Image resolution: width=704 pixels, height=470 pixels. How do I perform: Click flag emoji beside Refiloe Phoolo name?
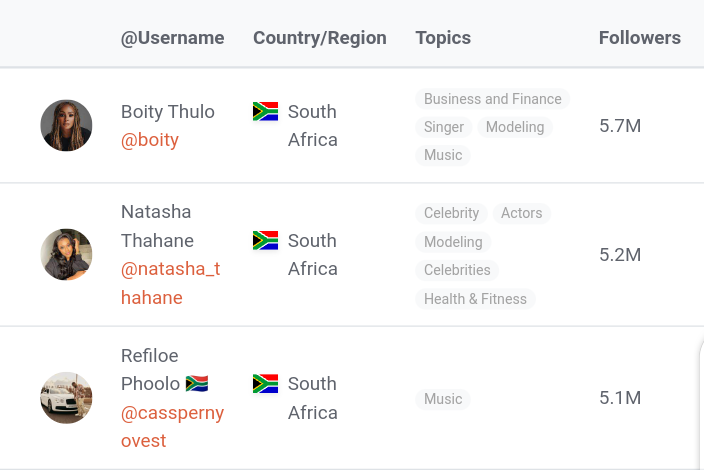tap(197, 384)
